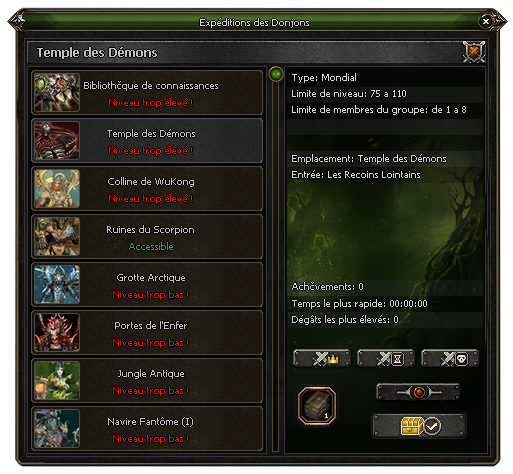Open fastest time ranking hourglass button
The height and width of the screenshot is (474, 513).
pyautogui.click(x=386, y=359)
